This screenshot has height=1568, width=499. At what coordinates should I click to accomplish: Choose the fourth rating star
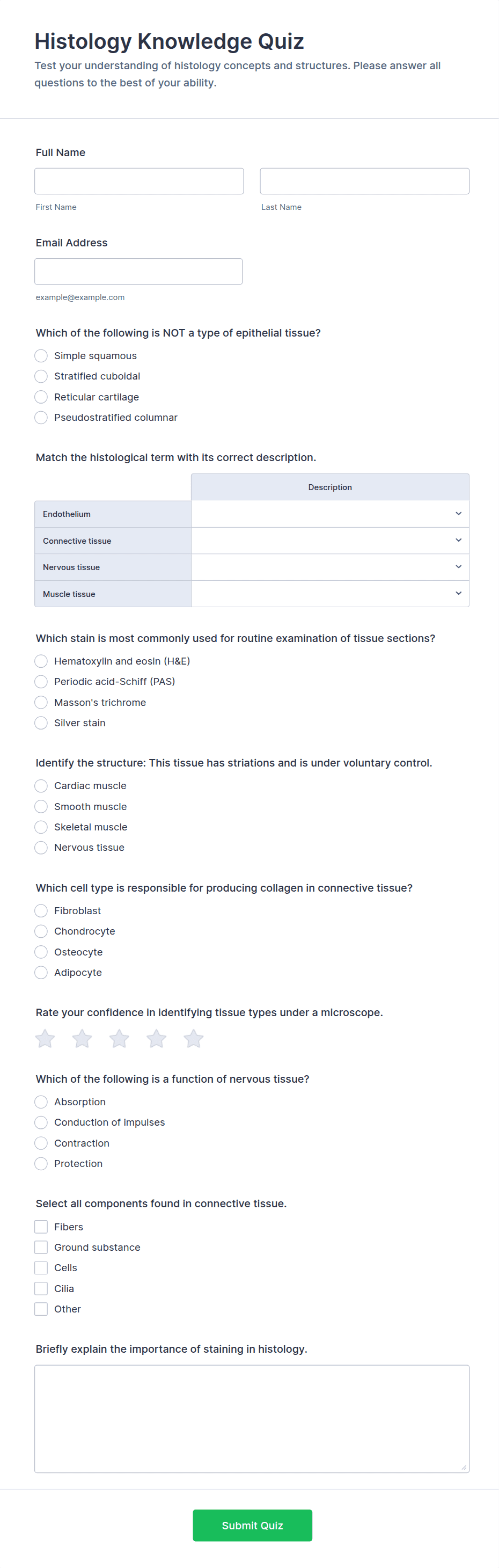(156, 1038)
